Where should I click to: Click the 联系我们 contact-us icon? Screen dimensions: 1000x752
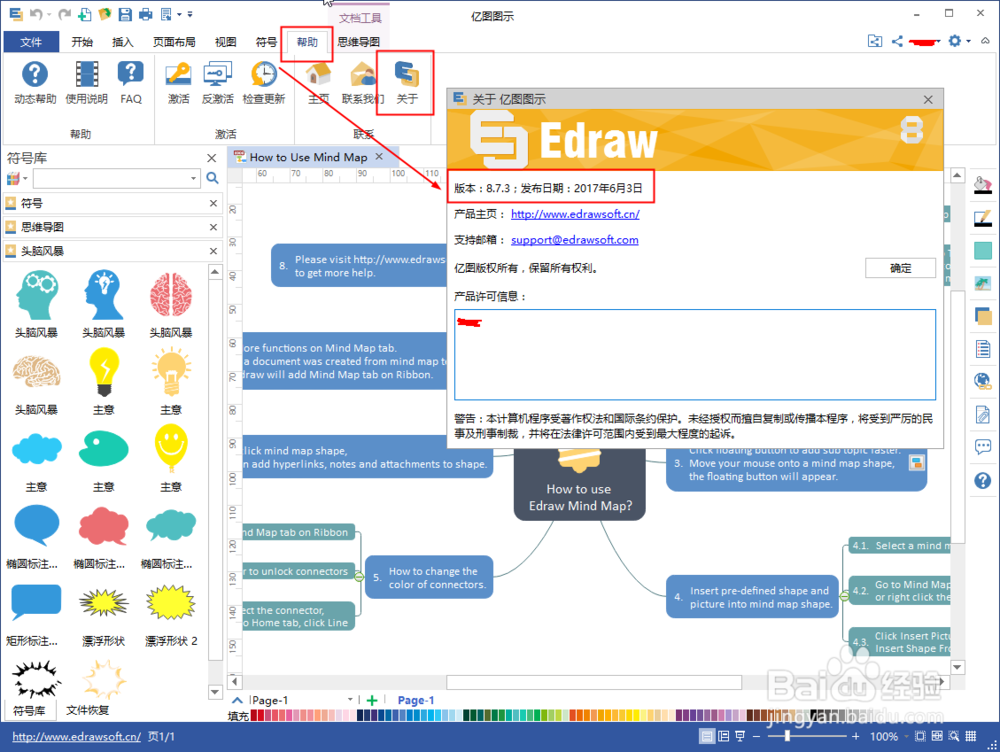(361, 75)
